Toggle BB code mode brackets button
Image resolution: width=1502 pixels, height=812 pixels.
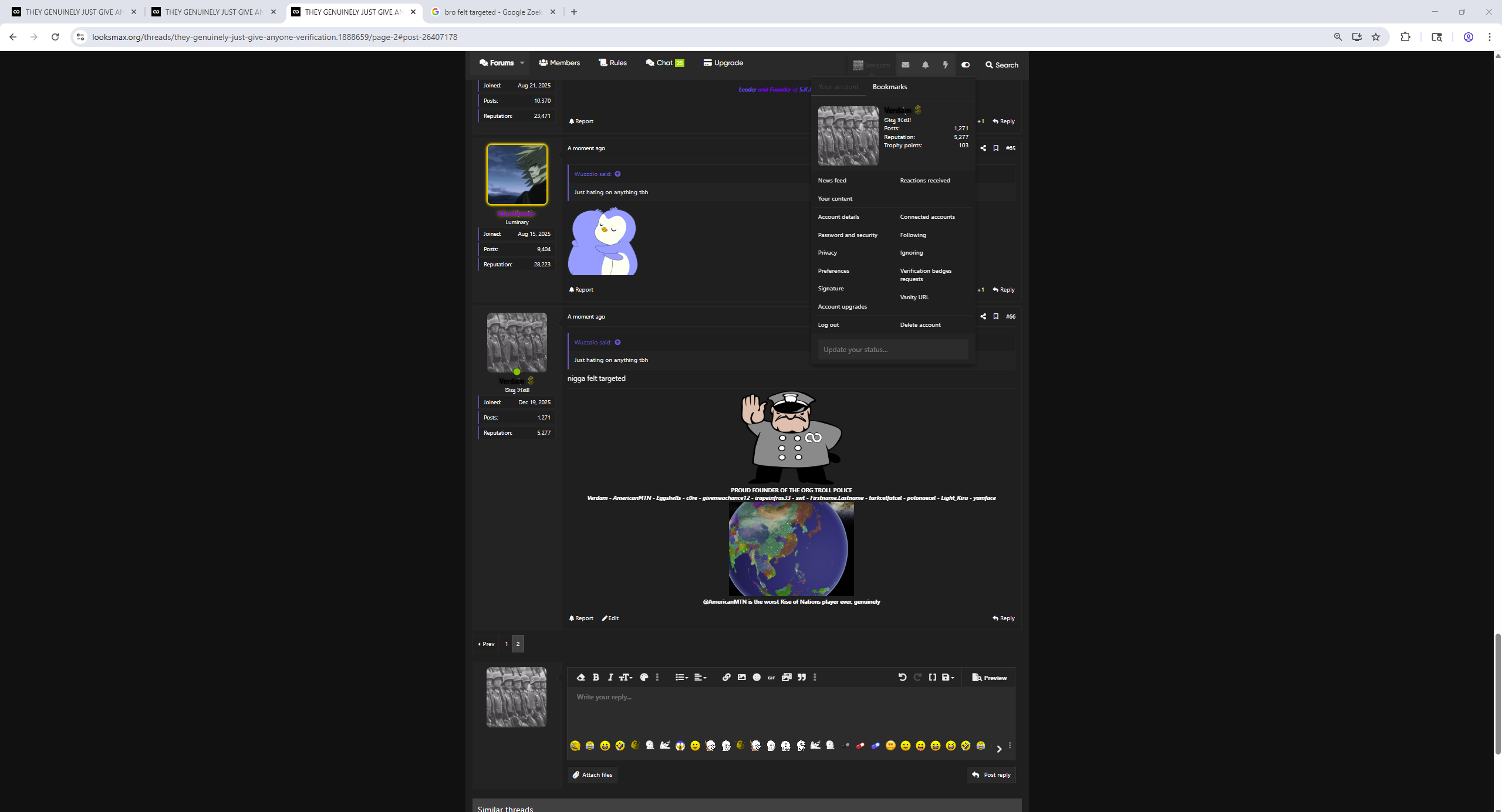click(933, 677)
